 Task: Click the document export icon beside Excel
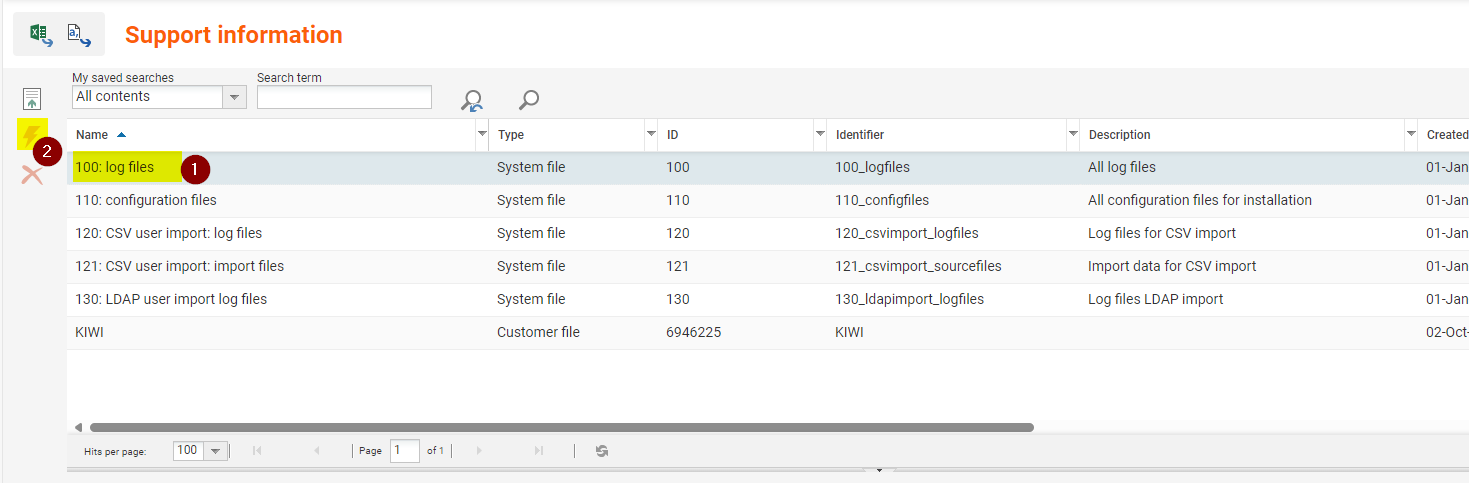click(x=78, y=35)
